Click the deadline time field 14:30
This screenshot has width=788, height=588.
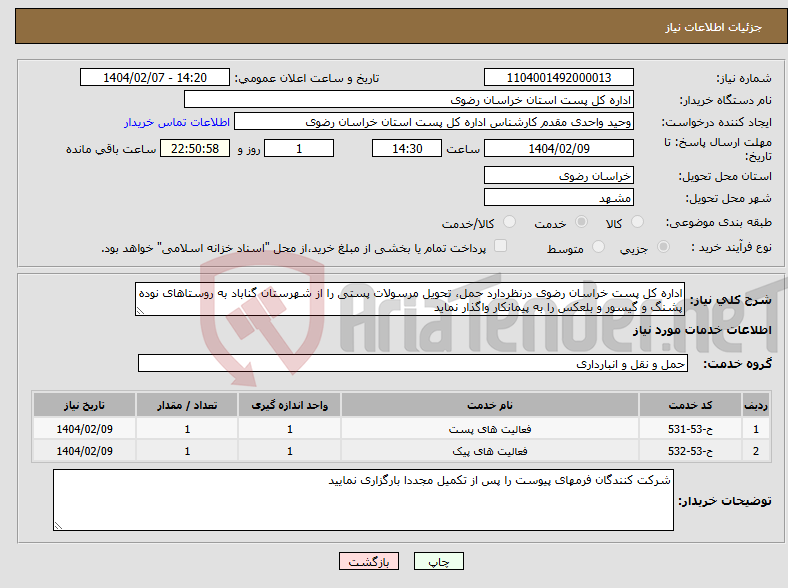click(407, 148)
